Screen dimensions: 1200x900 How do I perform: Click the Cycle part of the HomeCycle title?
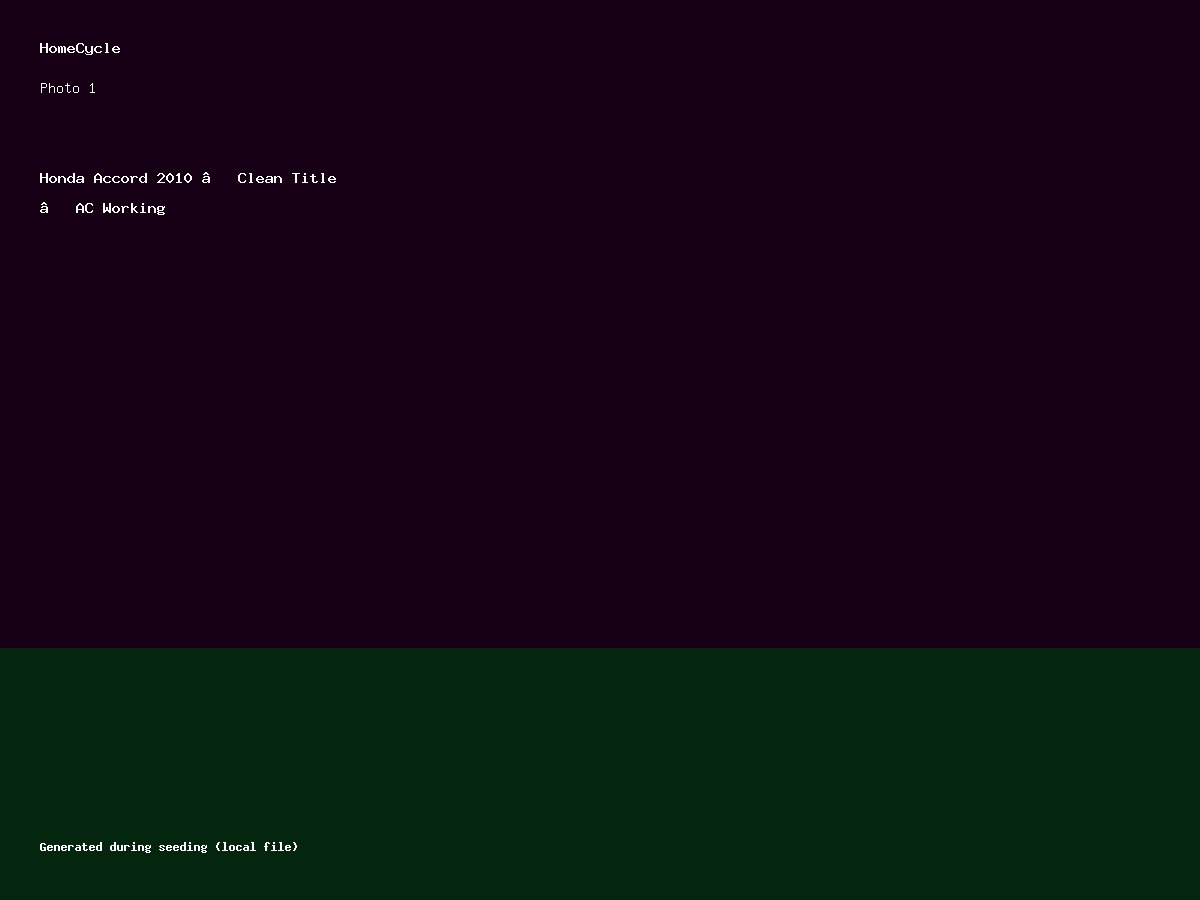[x=98, y=48]
